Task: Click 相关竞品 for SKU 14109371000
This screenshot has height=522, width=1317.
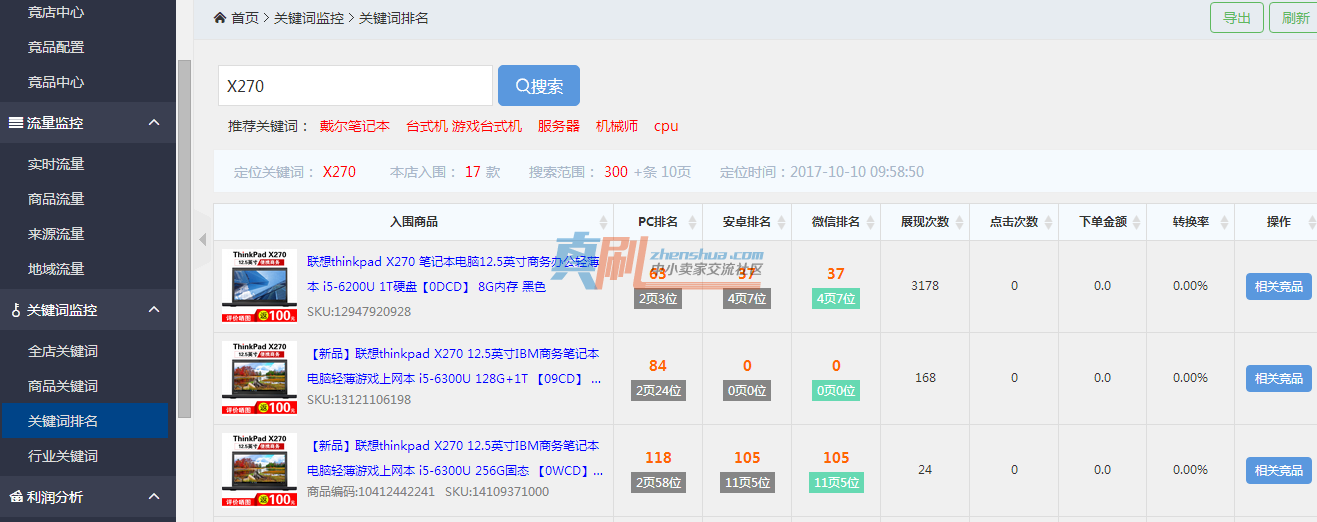Action: [1278, 470]
